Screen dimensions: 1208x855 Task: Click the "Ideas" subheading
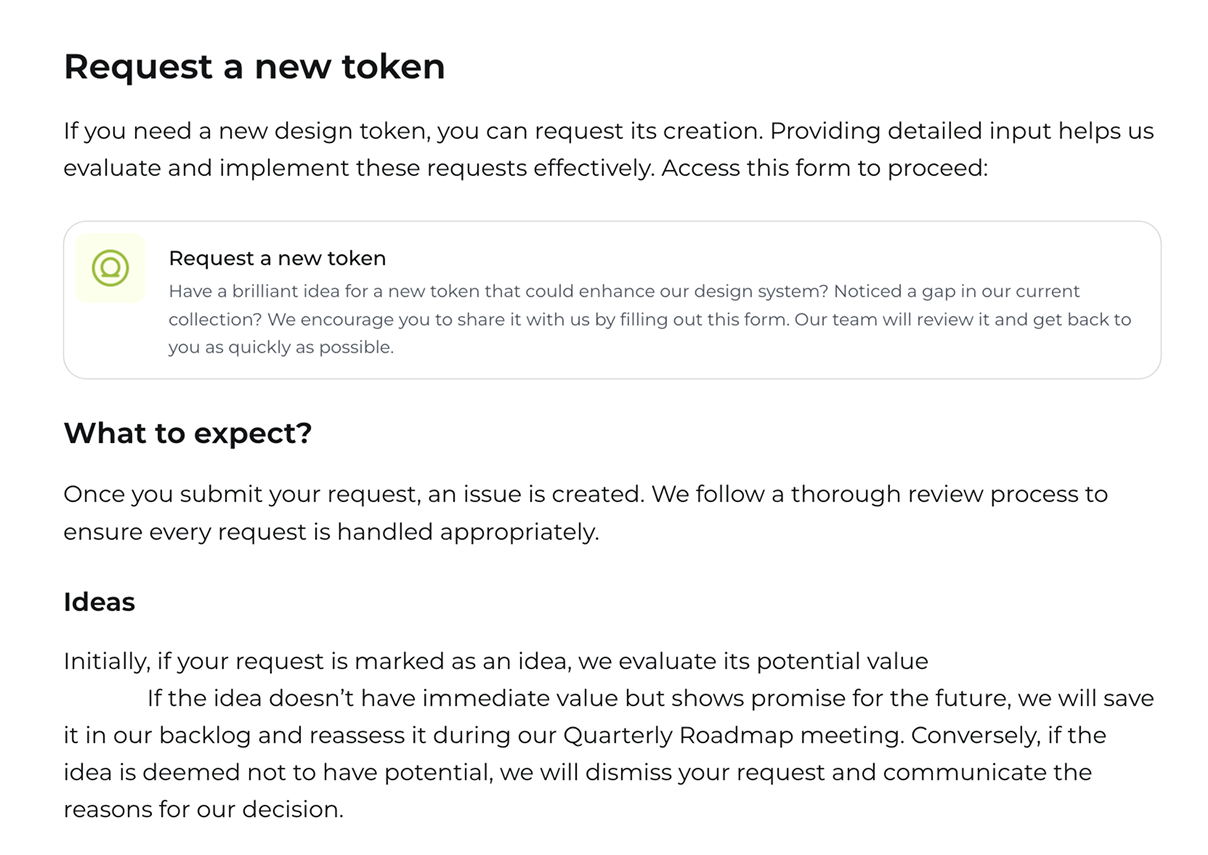(x=99, y=602)
